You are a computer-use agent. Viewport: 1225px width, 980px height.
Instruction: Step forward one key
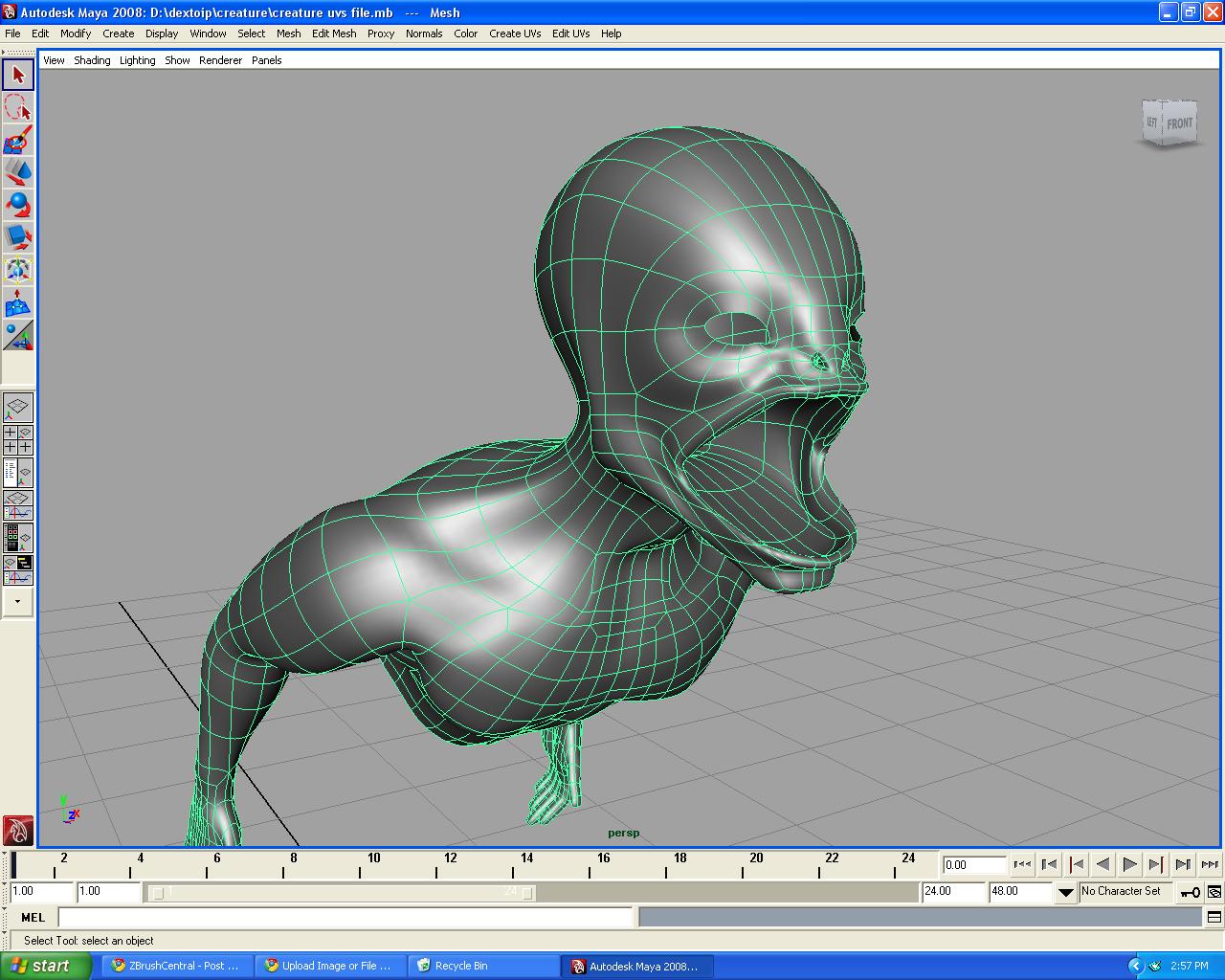[x=1156, y=864]
